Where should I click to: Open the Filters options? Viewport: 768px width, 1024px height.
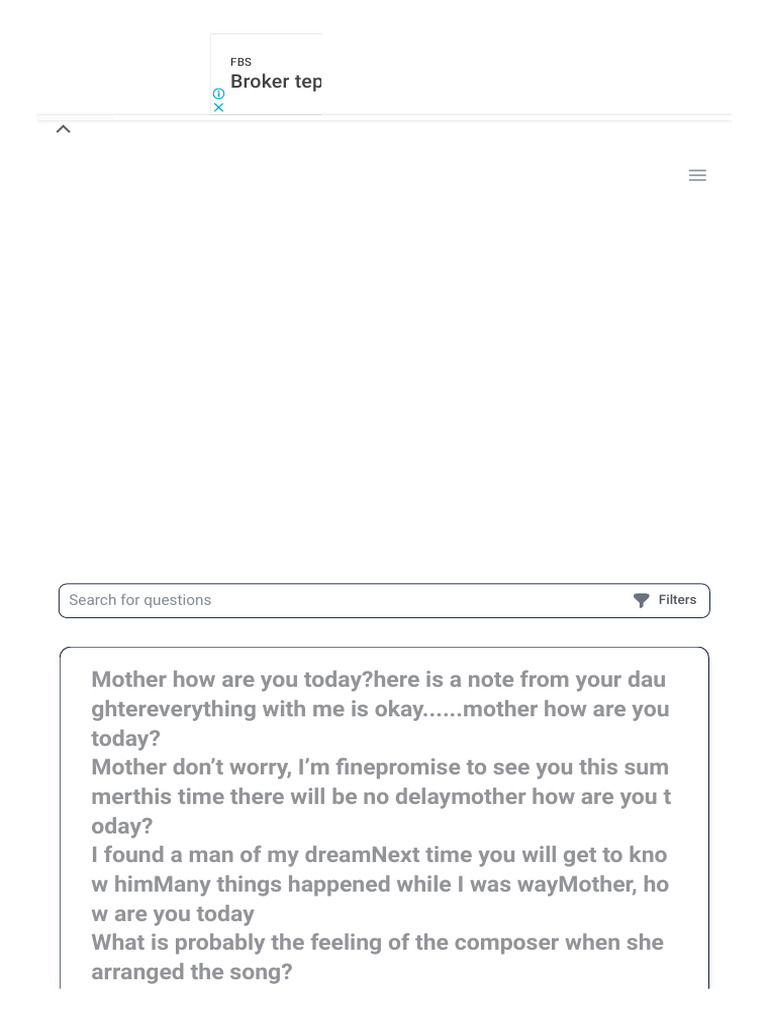click(677, 600)
